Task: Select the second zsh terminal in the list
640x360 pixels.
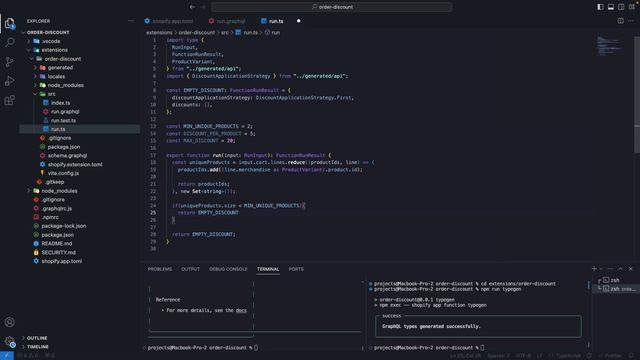Action: (616, 289)
